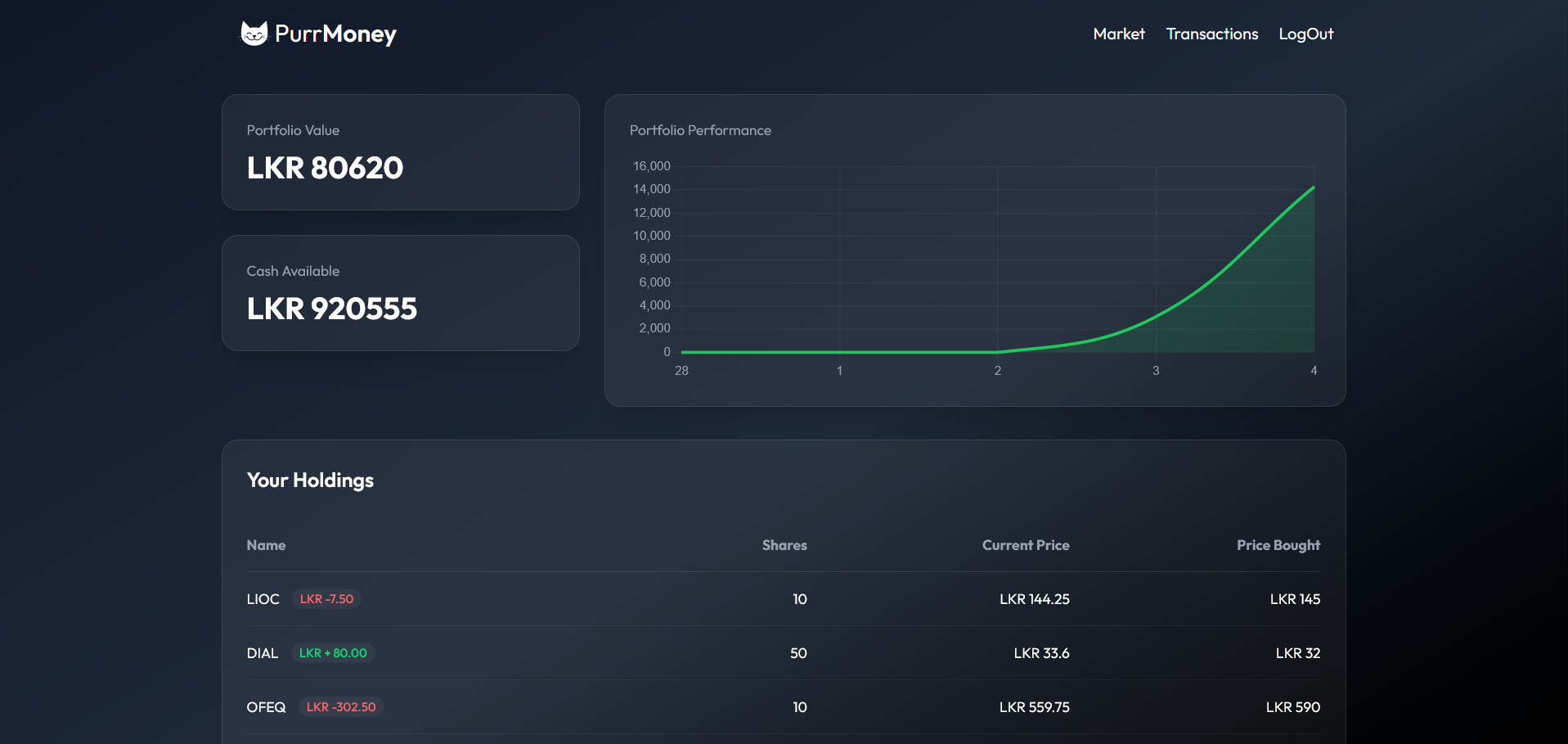
Task: Click the DIAL shares count 50
Action: pyautogui.click(x=798, y=653)
